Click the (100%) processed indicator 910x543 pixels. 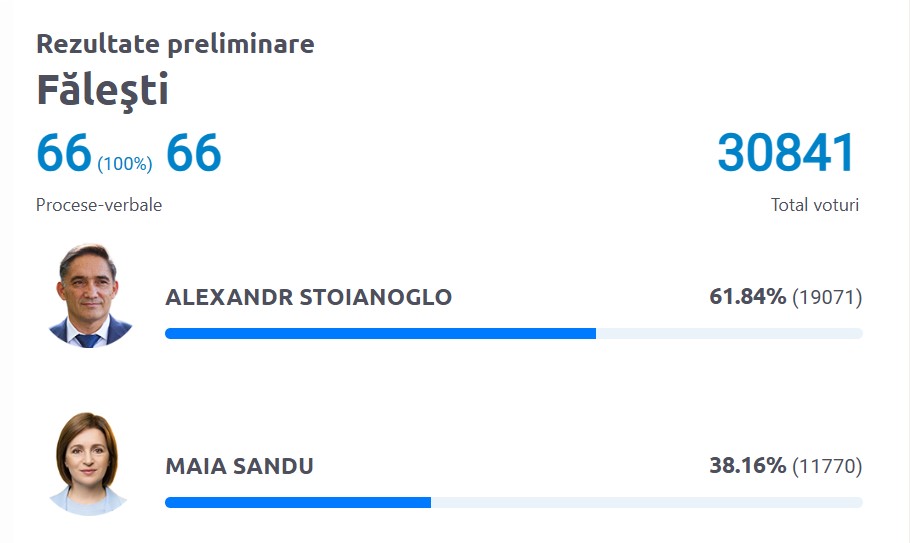(125, 163)
